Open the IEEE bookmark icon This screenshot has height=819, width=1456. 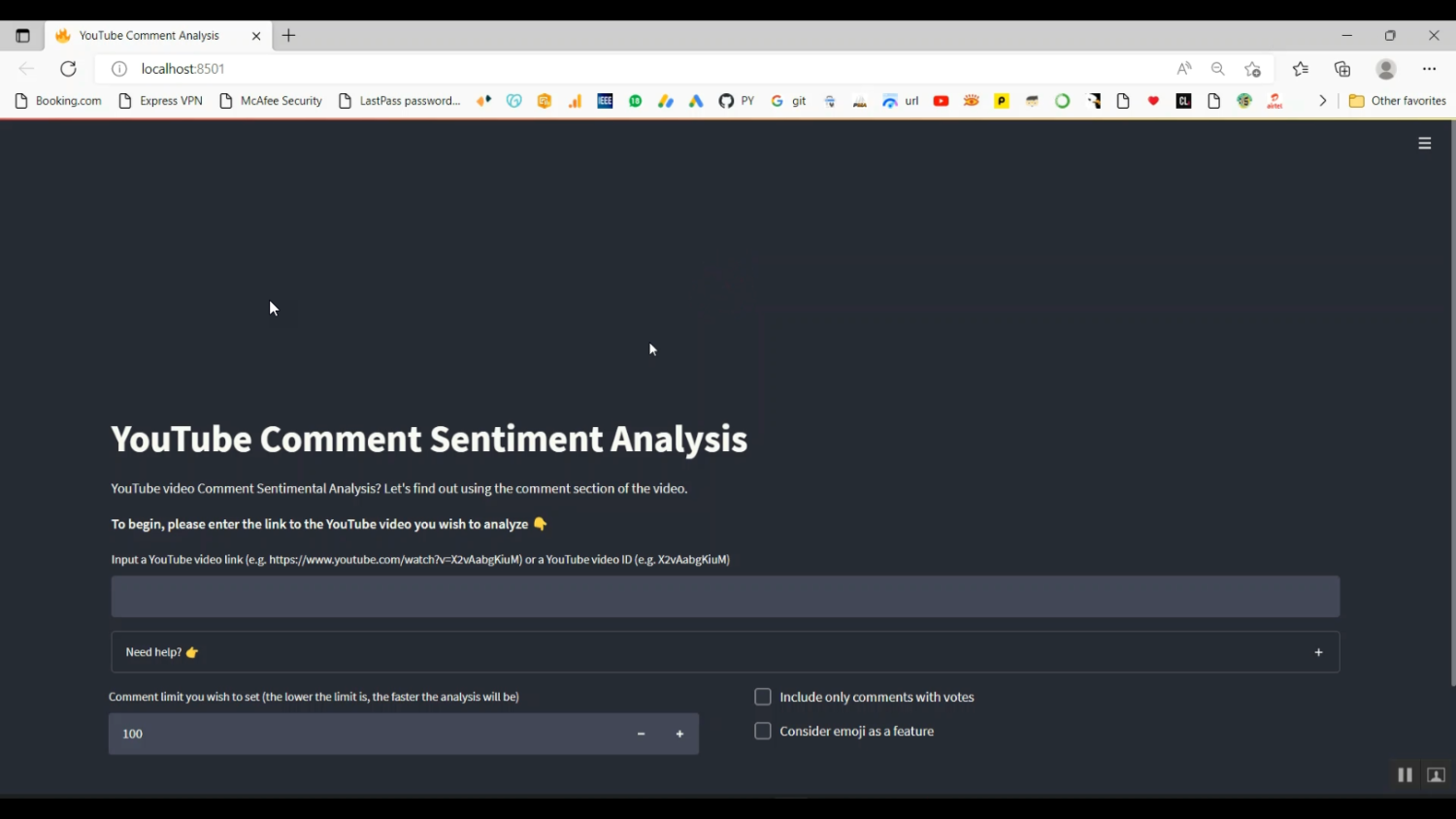pyautogui.click(x=605, y=101)
